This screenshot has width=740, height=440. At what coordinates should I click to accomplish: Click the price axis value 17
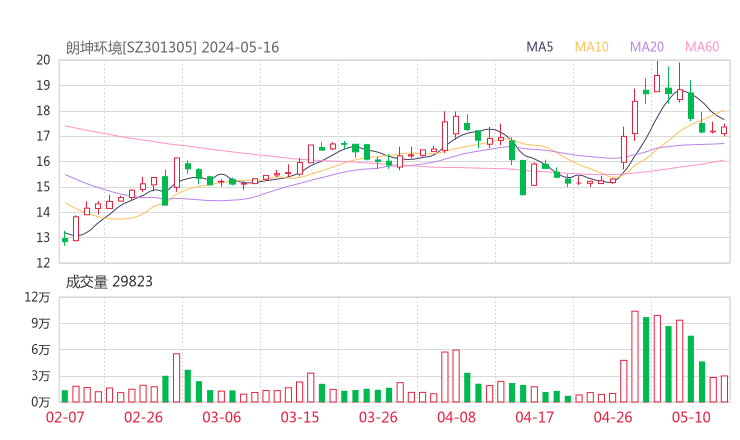[43, 136]
